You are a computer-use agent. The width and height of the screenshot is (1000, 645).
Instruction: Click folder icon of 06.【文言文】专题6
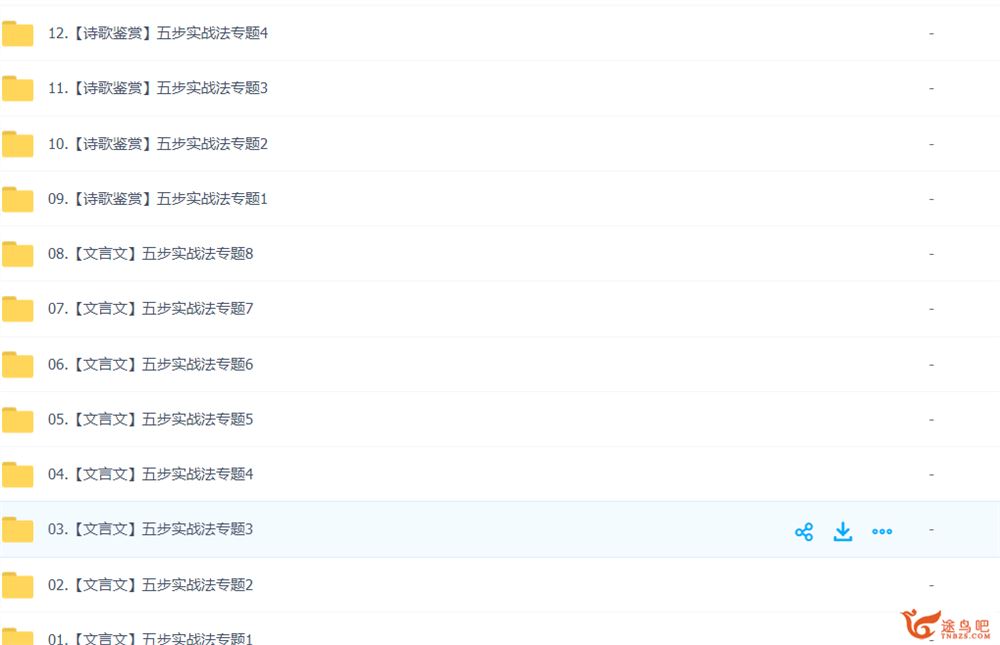pos(18,364)
